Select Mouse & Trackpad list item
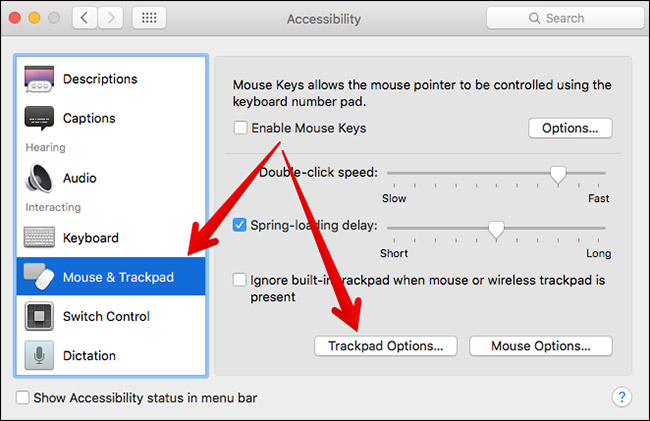Viewport: 650px width, 421px height. (x=111, y=276)
